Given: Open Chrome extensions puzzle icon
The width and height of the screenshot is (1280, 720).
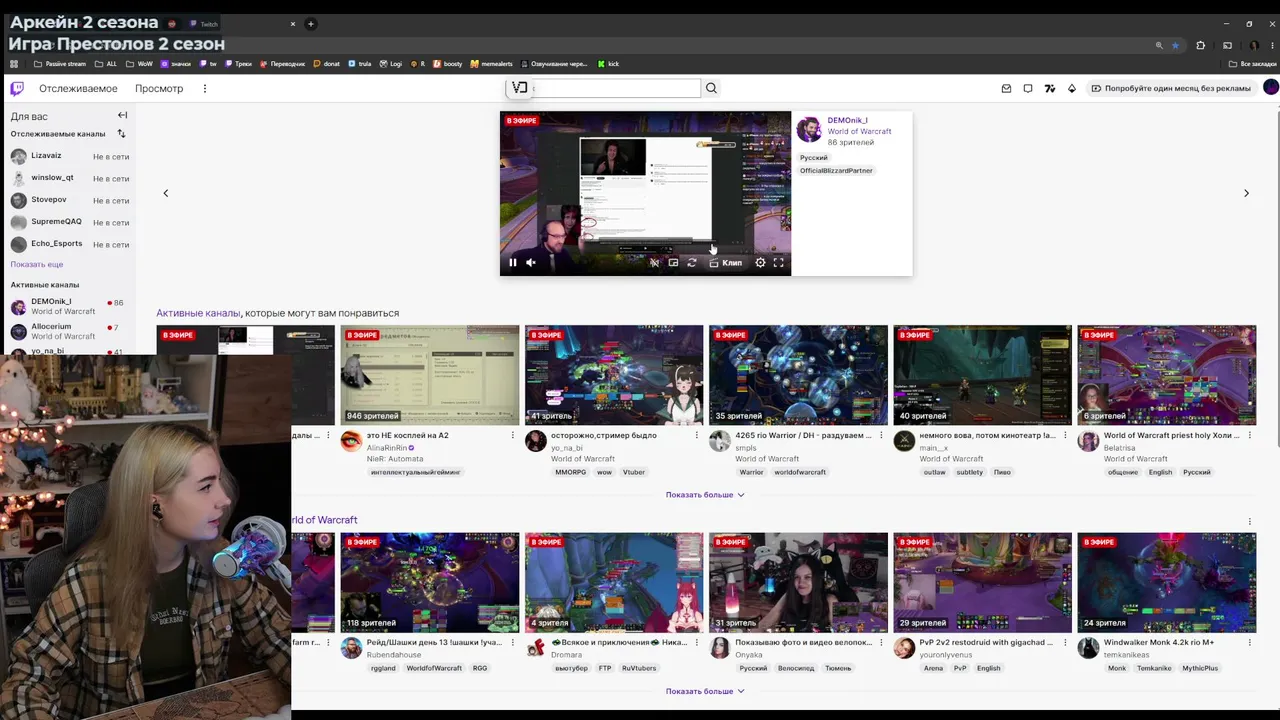Looking at the screenshot, I should click(x=1201, y=45).
